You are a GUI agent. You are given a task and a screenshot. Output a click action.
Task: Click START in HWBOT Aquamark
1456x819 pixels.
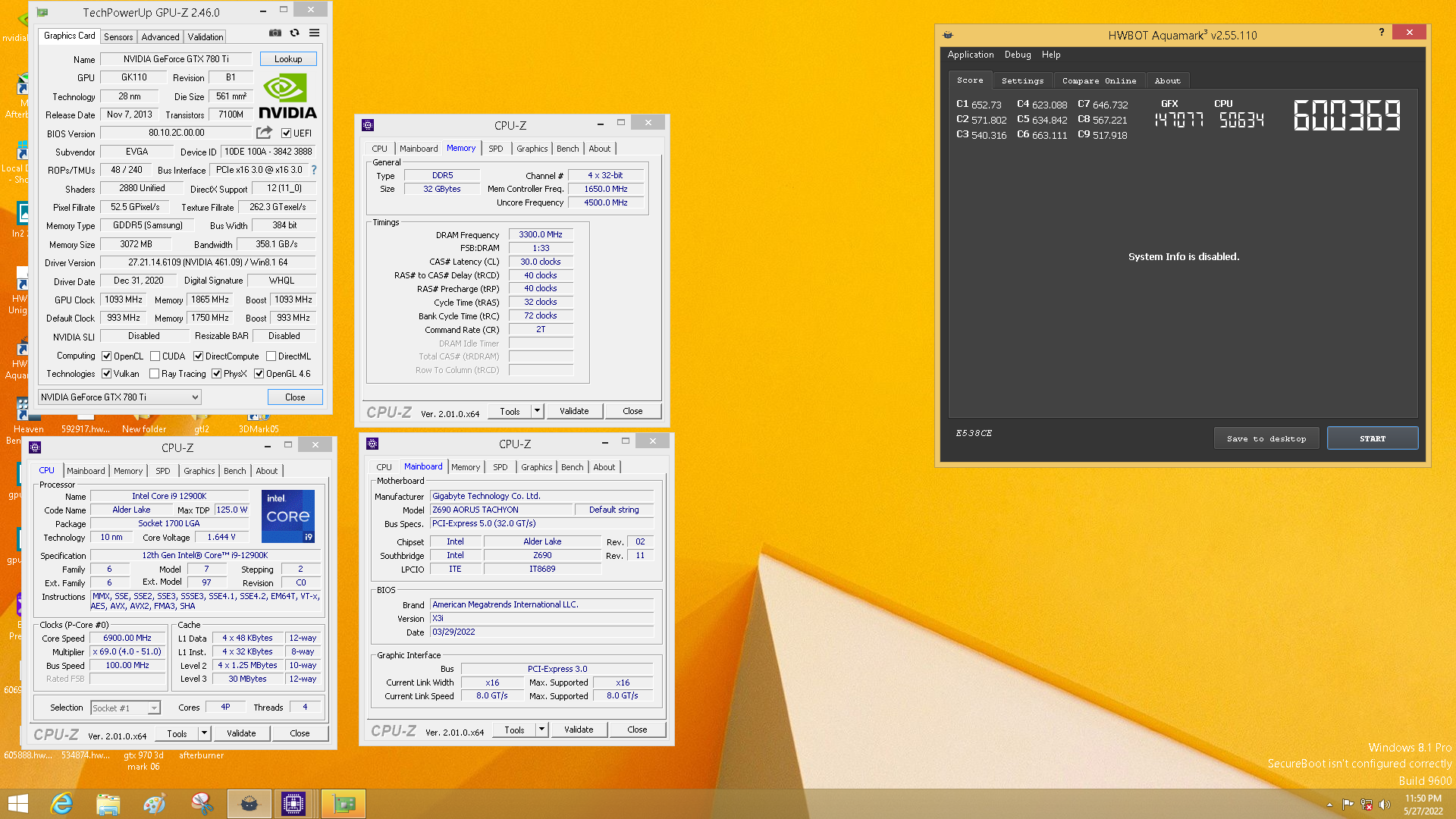point(1373,438)
